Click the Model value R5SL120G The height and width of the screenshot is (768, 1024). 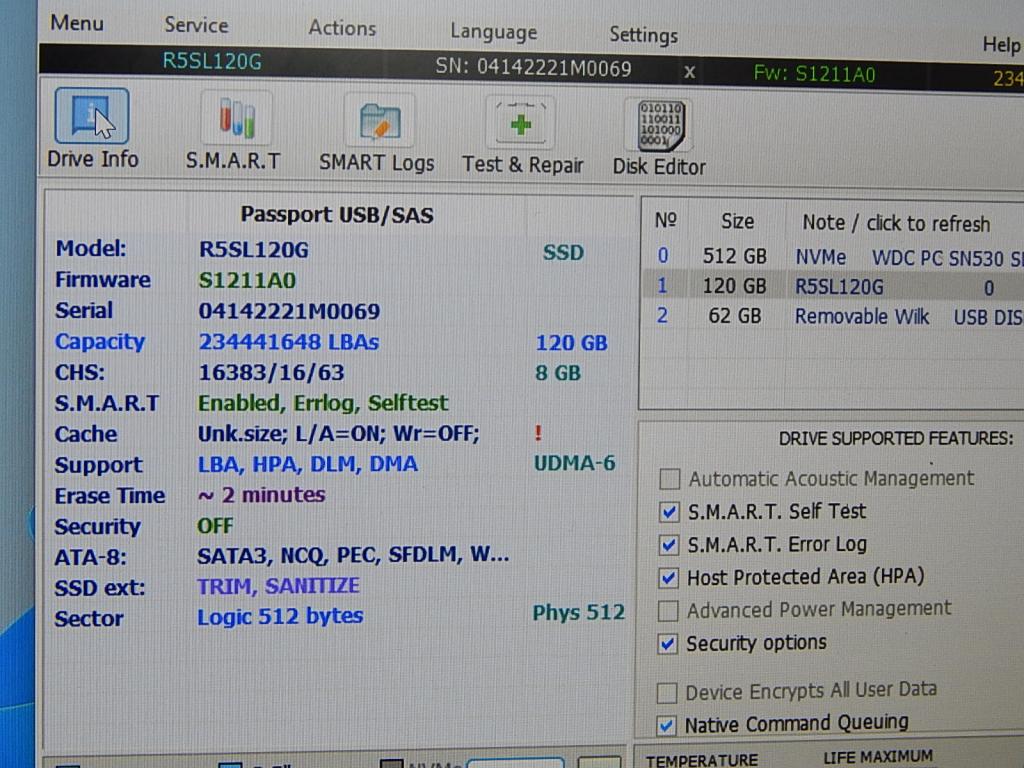[x=254, y=249]
